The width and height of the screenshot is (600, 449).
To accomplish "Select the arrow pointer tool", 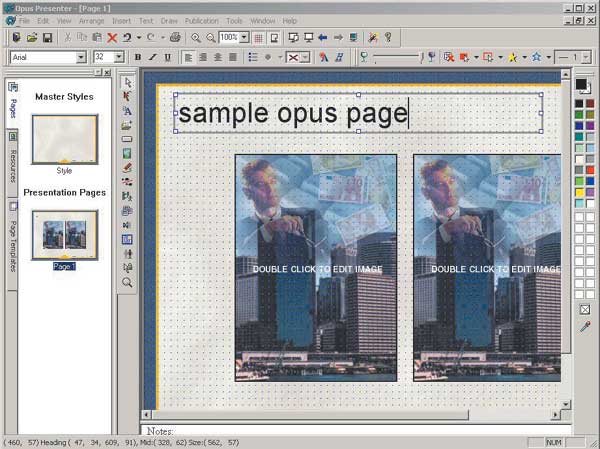I will [x=127, y=82].
